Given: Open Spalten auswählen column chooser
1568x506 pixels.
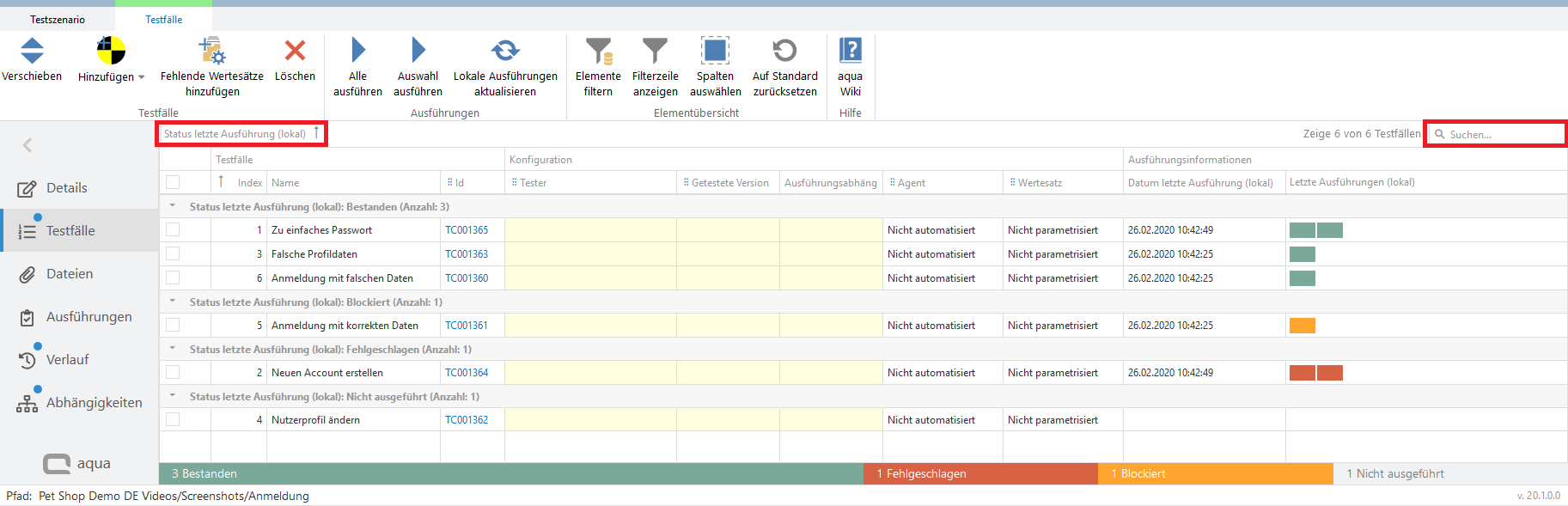Looking at the screenshot, I should (x=715, y=52).
